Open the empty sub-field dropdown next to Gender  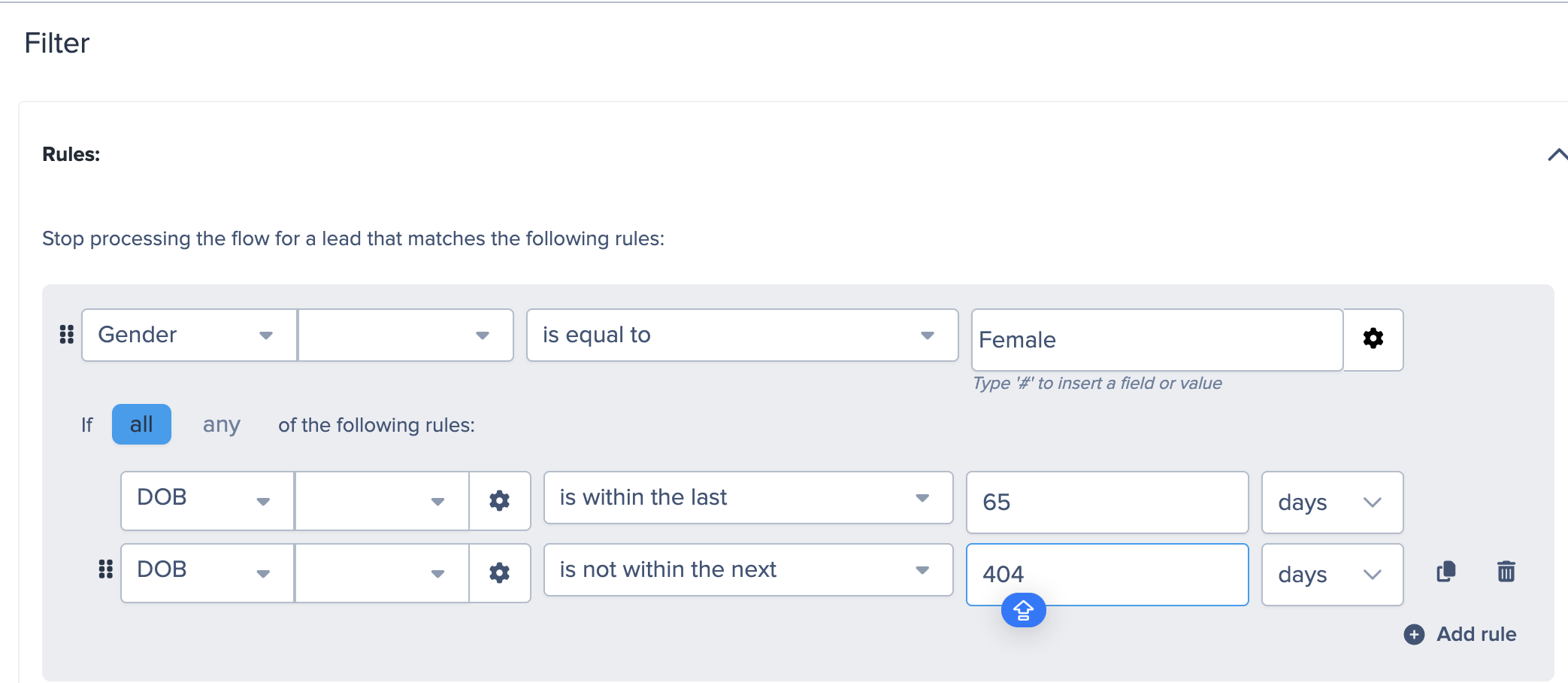click(406, 335)
